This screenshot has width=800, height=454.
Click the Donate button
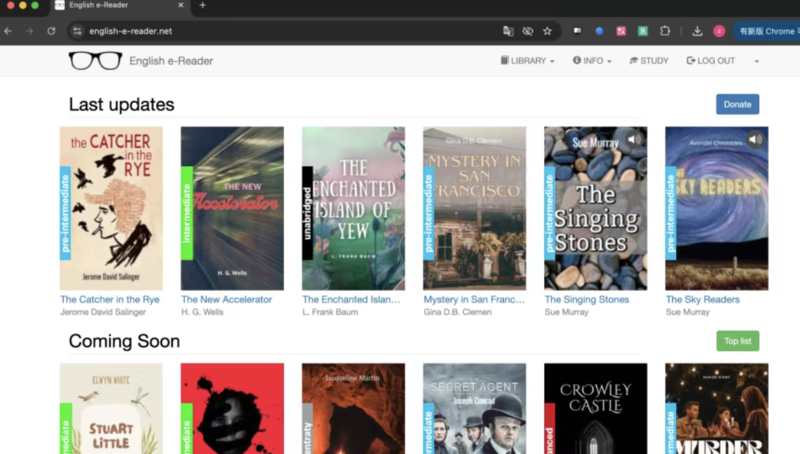[x=737, y=104]
